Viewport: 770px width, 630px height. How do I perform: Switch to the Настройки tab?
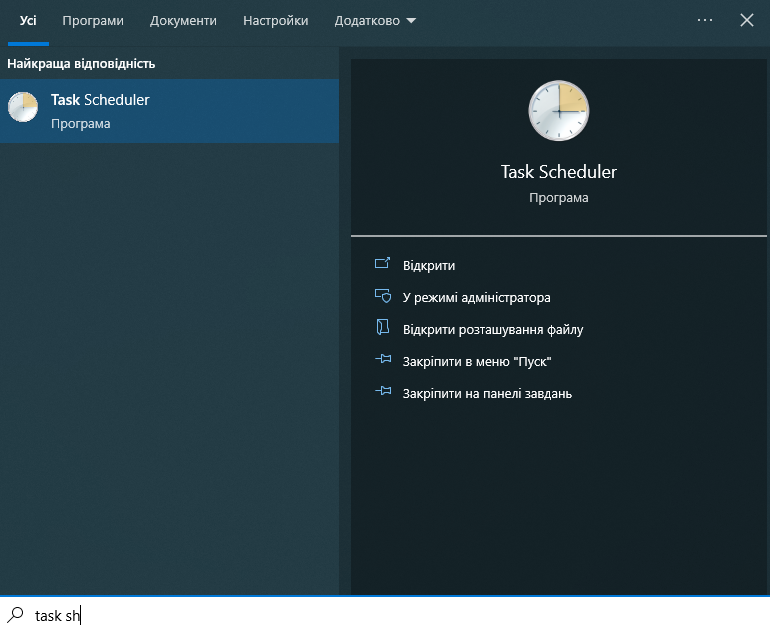pos(275,21)
